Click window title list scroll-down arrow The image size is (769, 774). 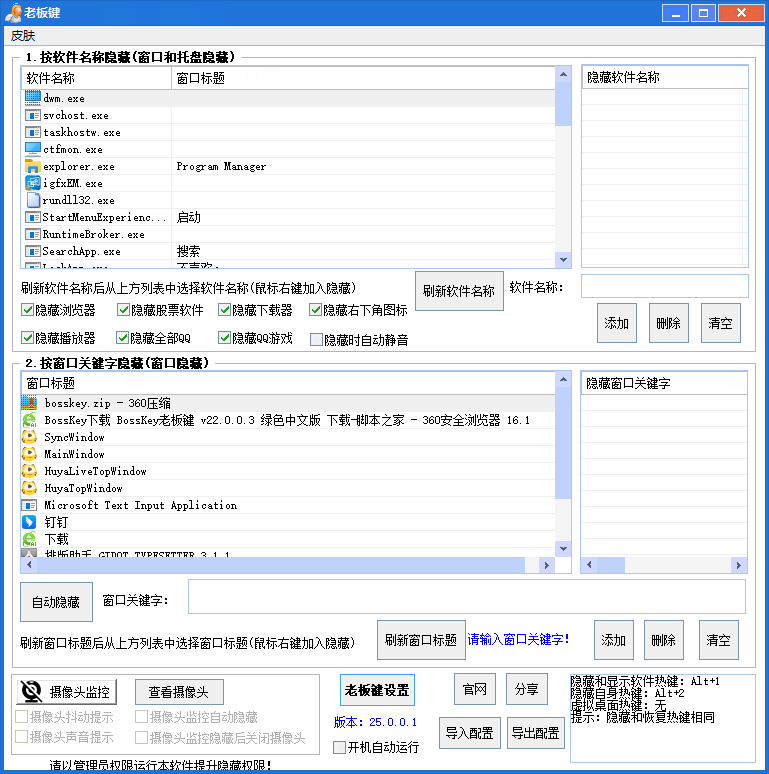(563, 548)
